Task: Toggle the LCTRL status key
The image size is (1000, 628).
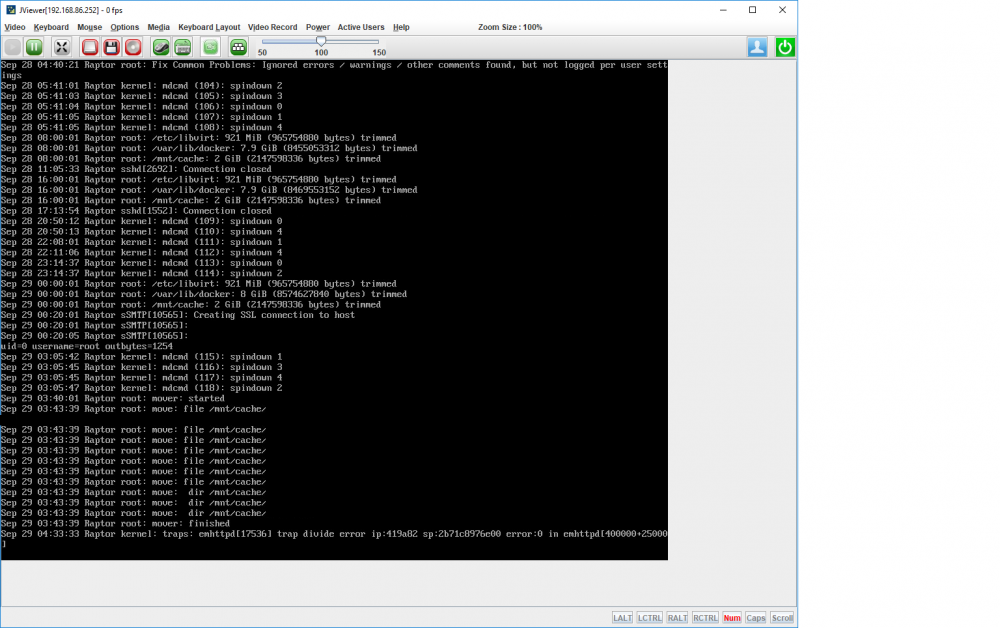Action: (x=649, y=618)
